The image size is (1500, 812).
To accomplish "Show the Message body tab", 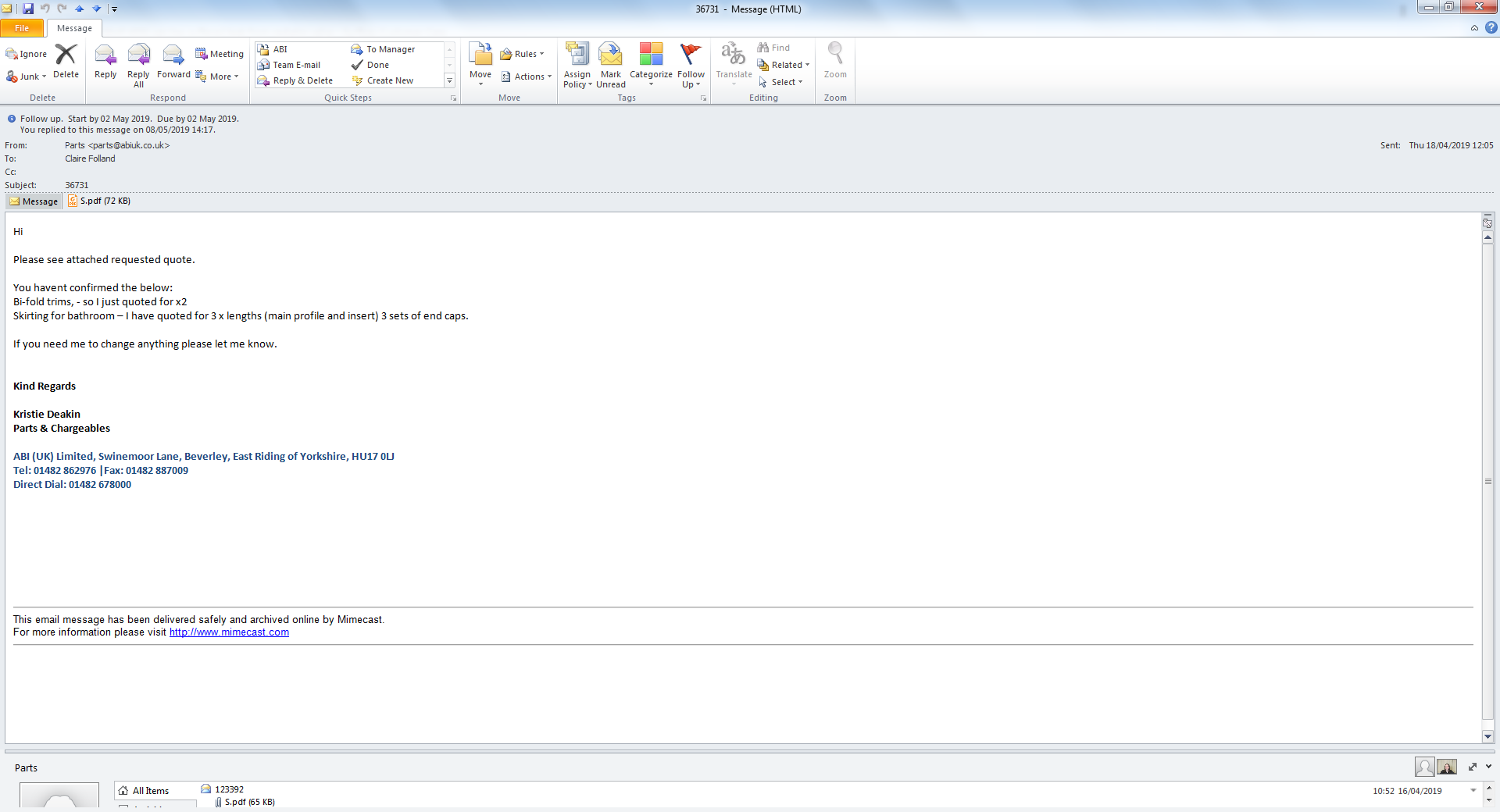I will [x=34, y=201].
